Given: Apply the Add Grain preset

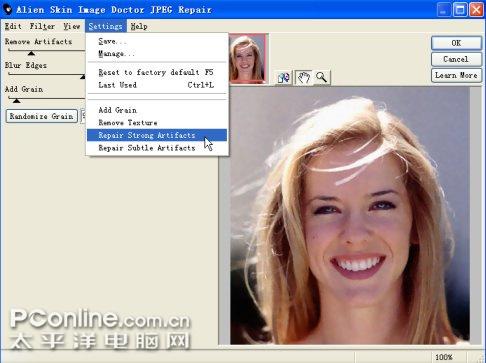Looking at the screenshot, I should pos(157,110).
